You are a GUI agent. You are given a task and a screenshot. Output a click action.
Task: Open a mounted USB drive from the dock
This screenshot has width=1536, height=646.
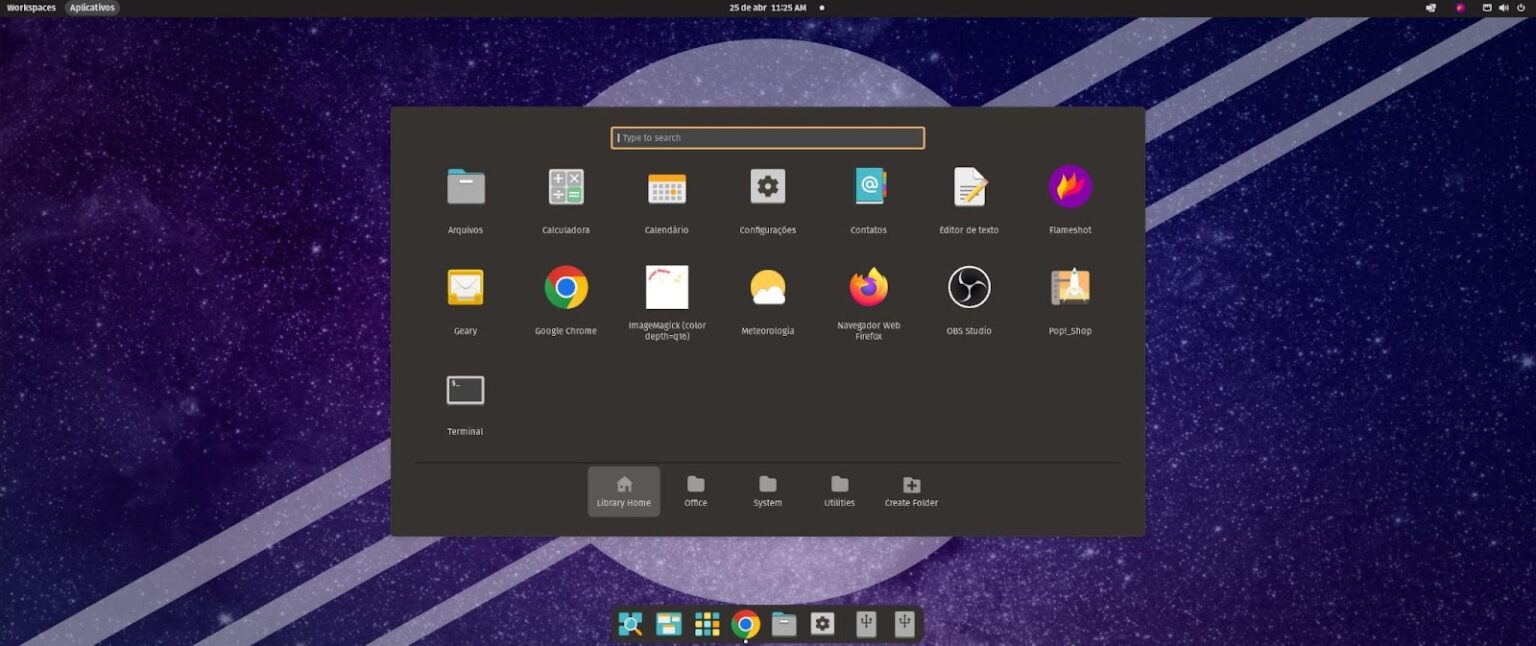(865, 623)
